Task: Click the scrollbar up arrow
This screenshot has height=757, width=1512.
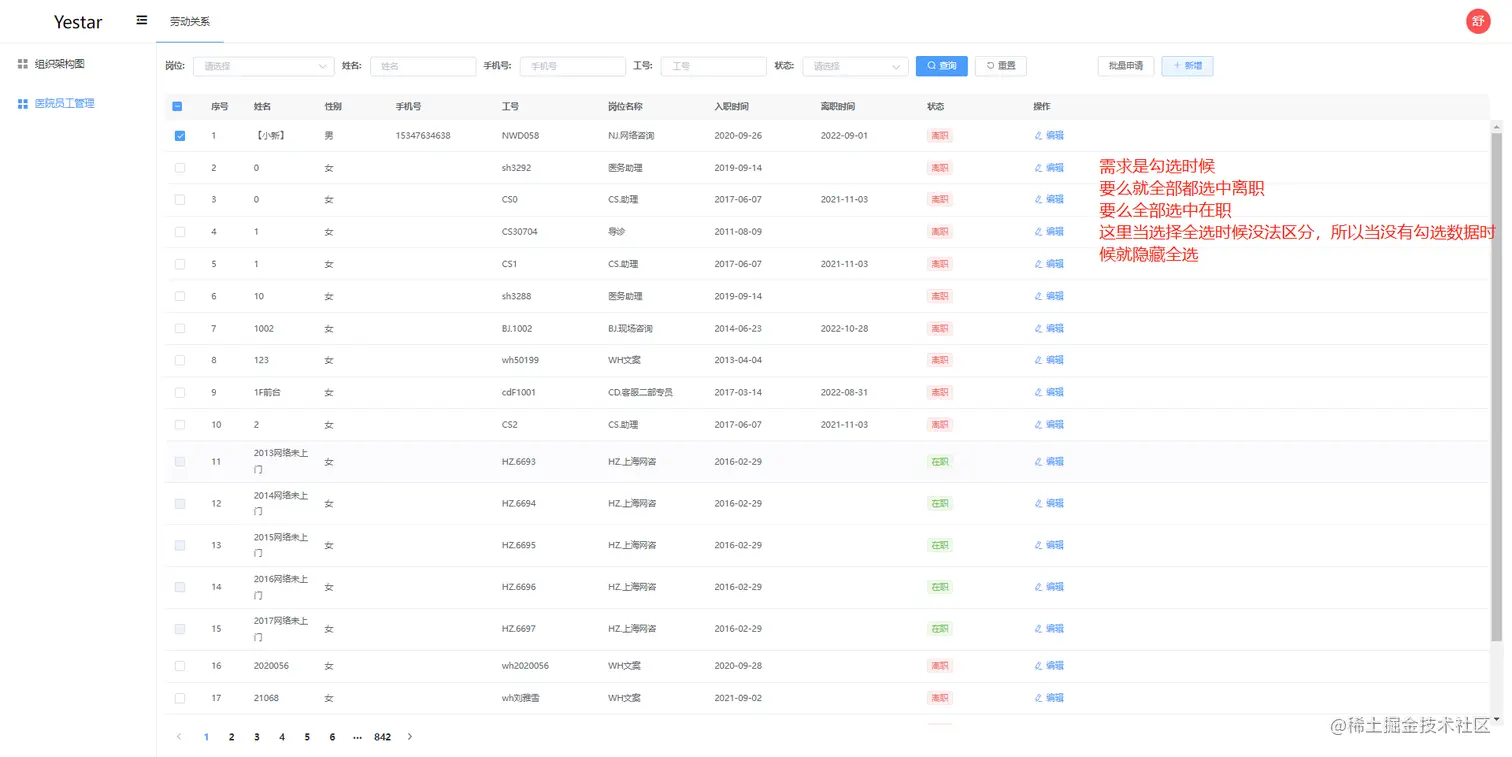Action: pyautogui.click(x=1497, y=126)
